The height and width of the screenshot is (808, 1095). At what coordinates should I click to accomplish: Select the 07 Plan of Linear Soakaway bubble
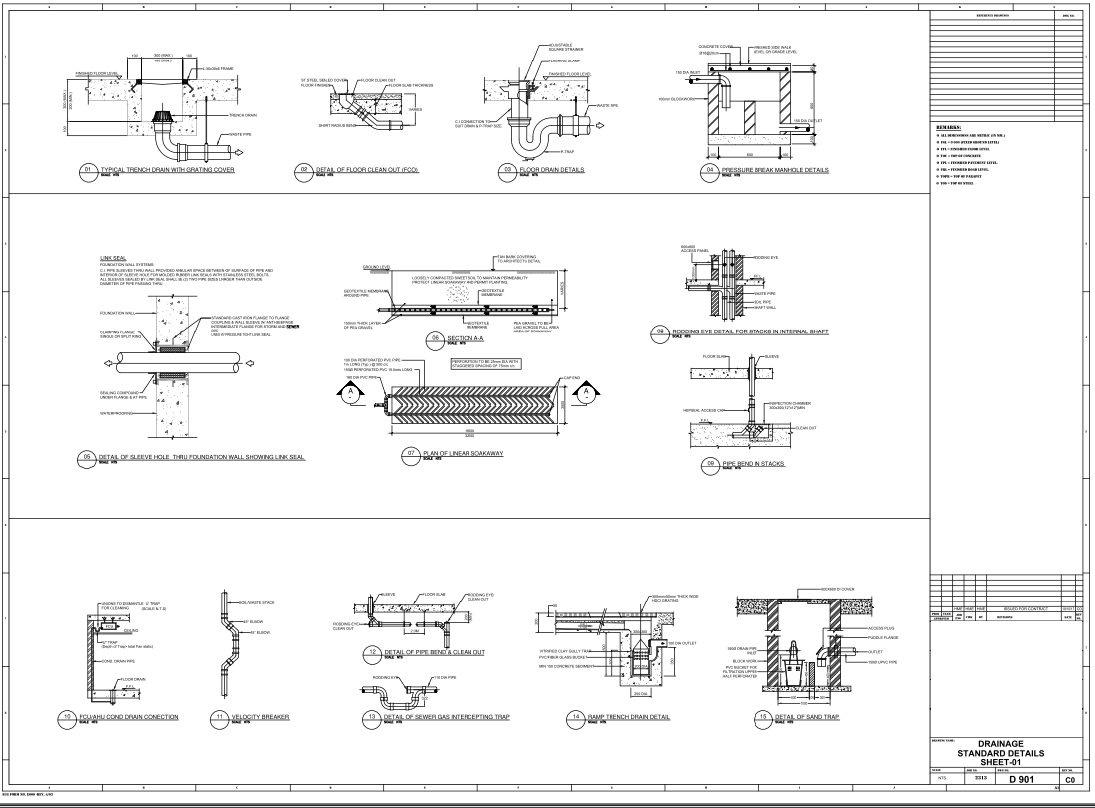pyautogui.click(x=411, y=455)
